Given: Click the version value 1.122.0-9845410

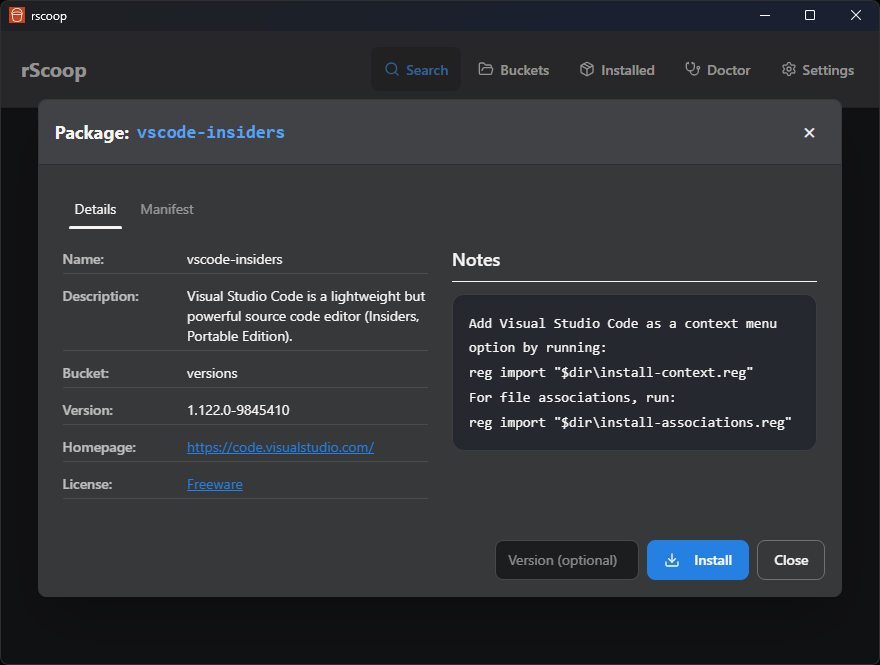Looking at the screenshot, I should point(238,410).
